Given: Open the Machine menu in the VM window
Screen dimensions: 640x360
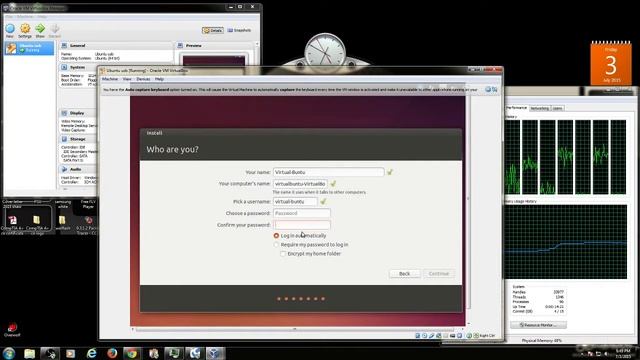Looking at the screenshot, I should pyautogui.click(x=110, y=79).
